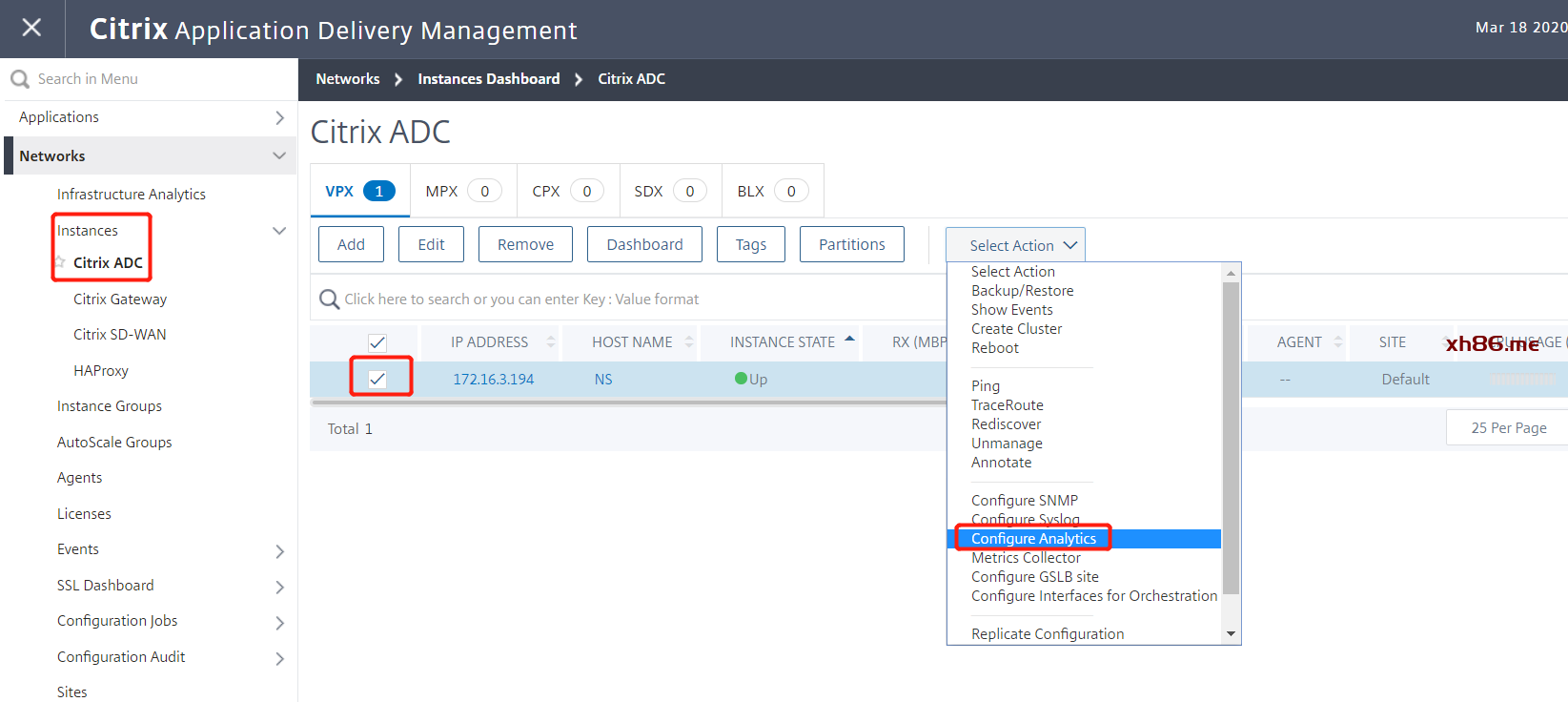Click the down arrow of the dropdown scrollbar

[x=1231, y=634]
